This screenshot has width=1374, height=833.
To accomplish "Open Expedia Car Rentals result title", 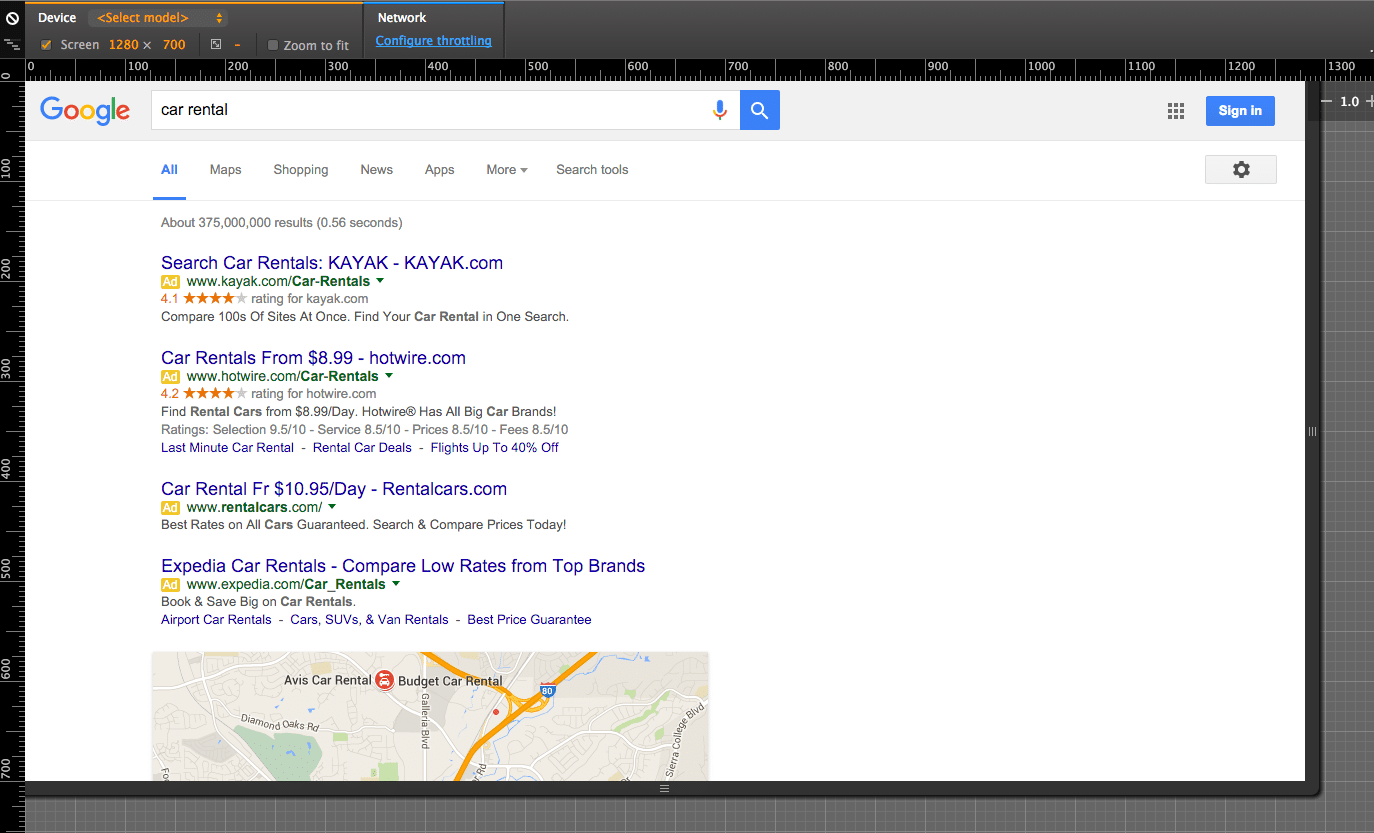I will click(x=403, y=566).
